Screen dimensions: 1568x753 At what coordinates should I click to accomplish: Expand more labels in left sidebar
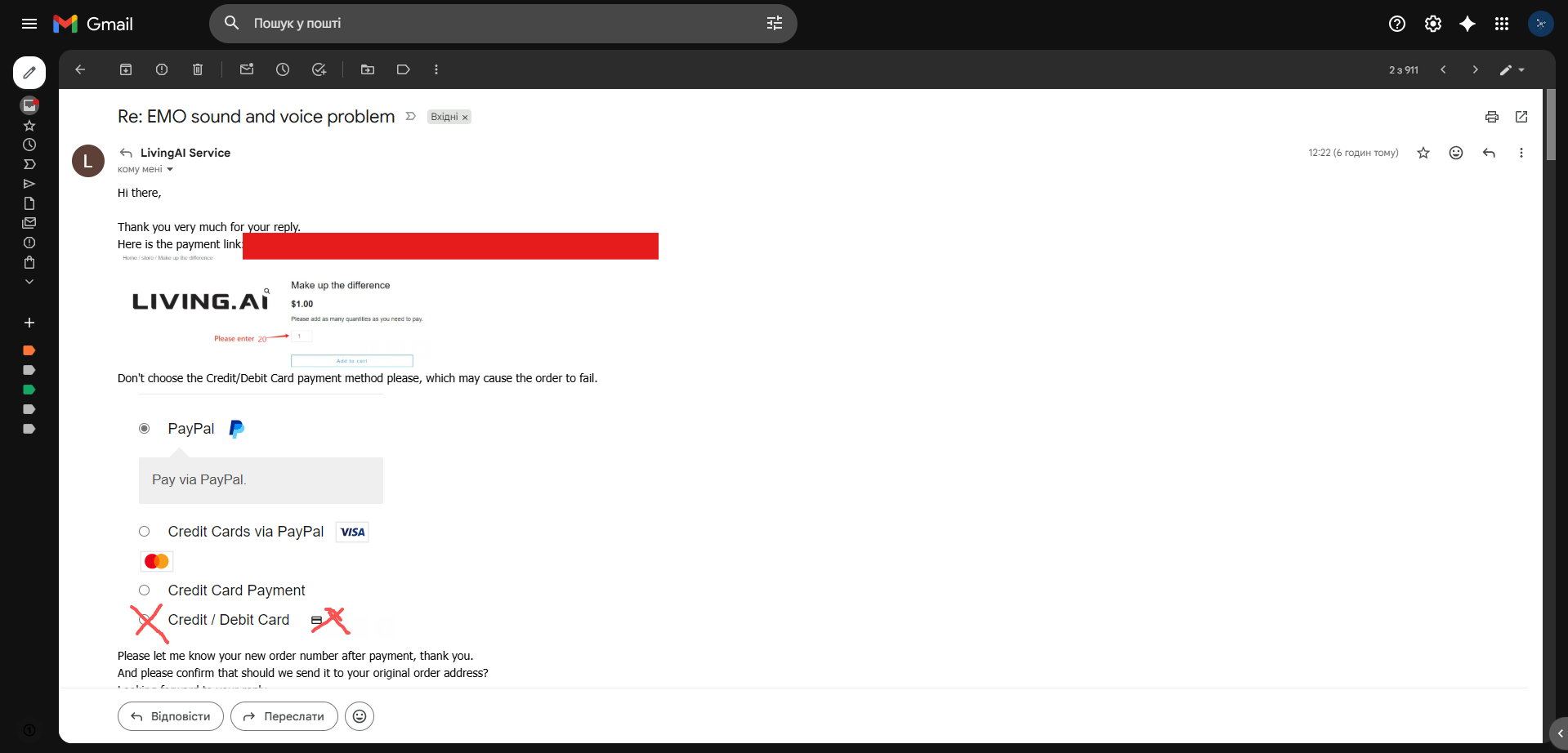[x=29, y=282]
